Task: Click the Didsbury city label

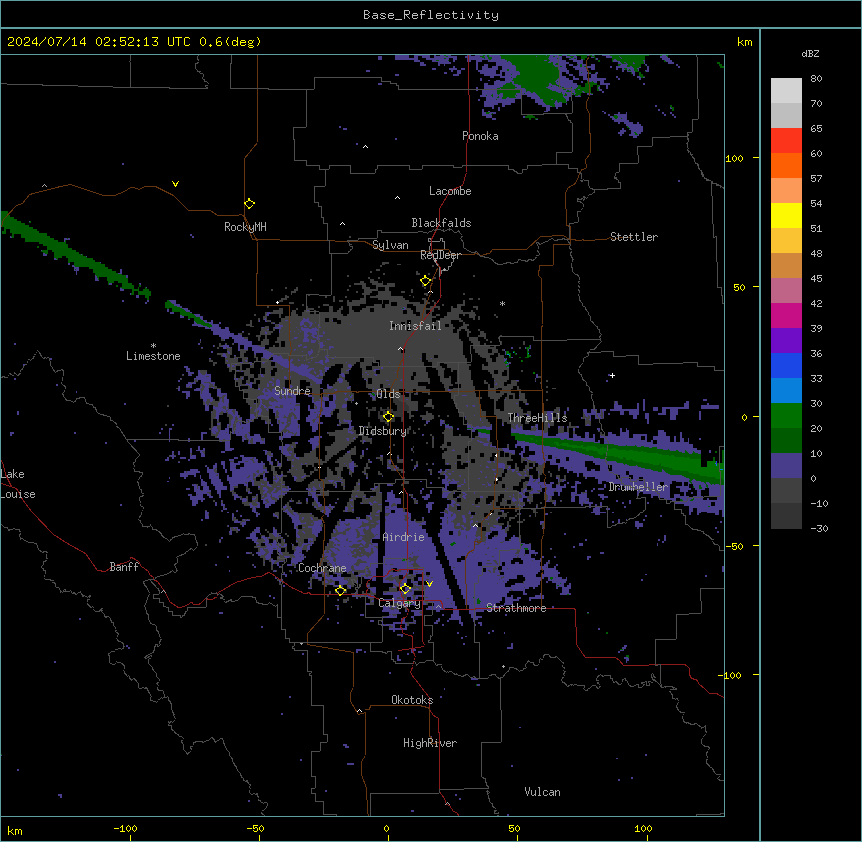Action: (x=383, y=431)
